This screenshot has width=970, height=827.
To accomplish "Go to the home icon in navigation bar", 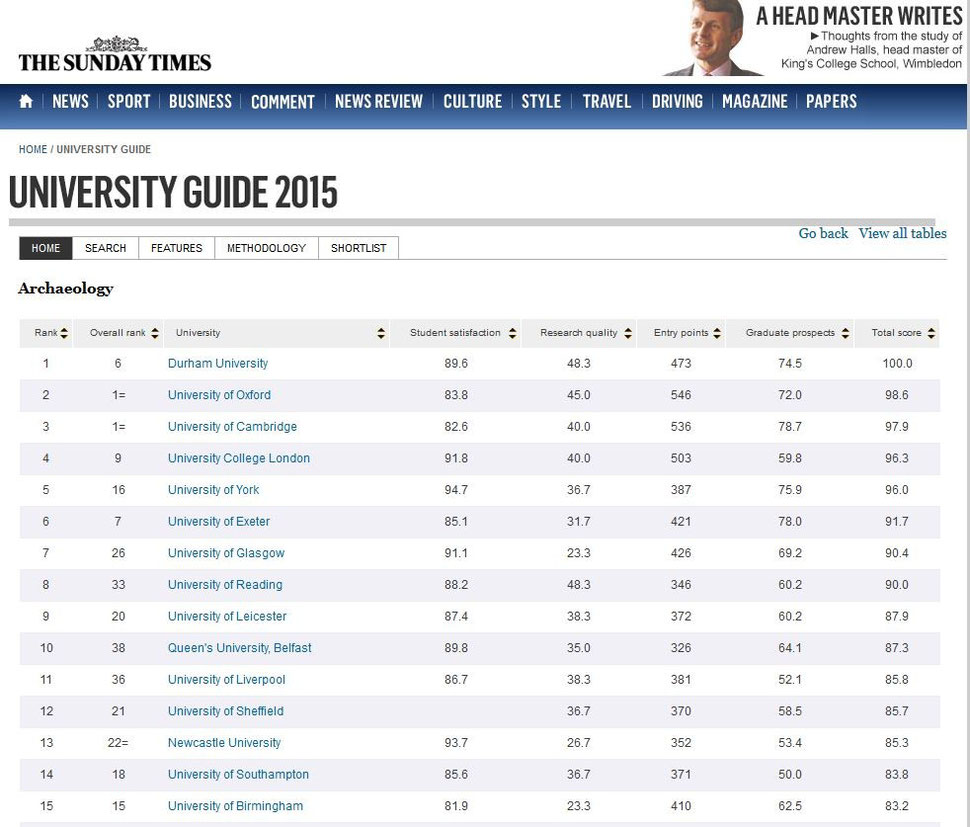I will pyautogui.click(x=26, y=101).
